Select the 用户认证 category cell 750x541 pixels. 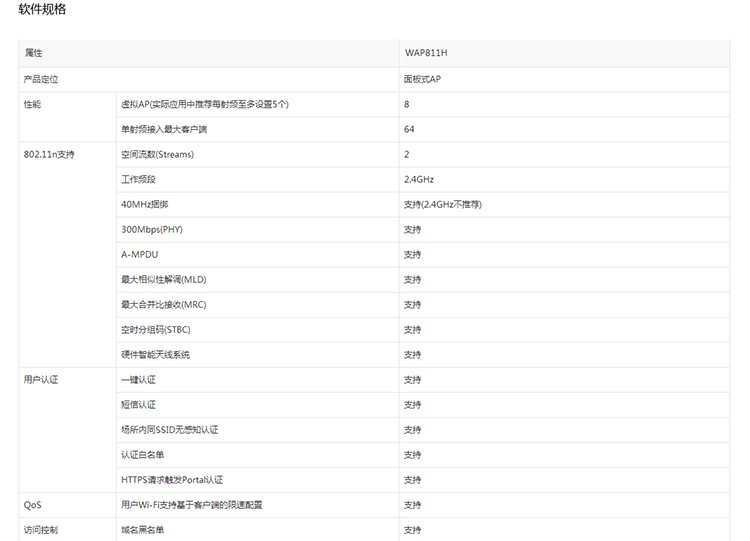point(67,430)
